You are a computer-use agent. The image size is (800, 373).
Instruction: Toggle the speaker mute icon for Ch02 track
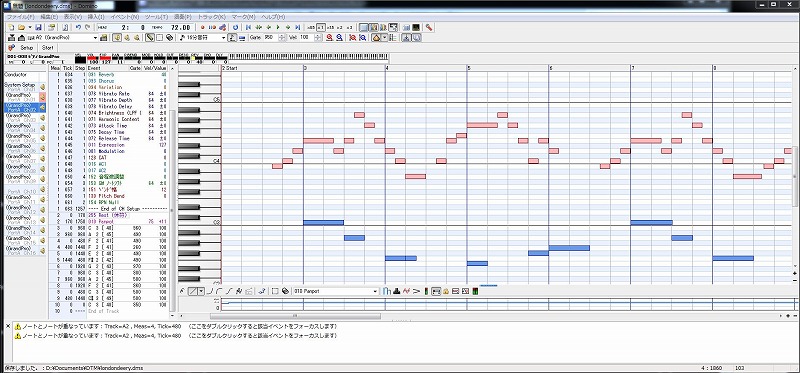coord(42,107)
